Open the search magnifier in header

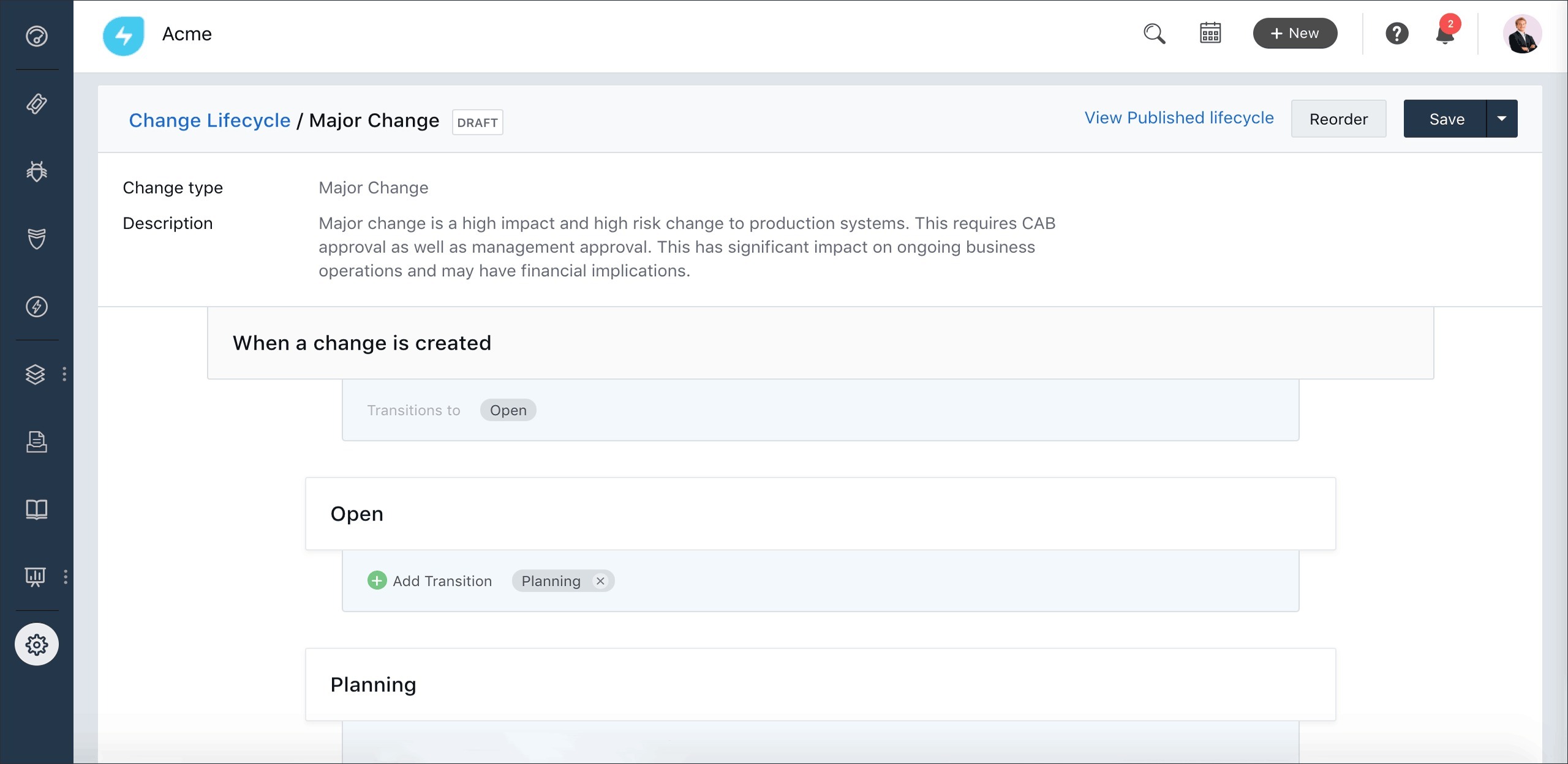[x=1155, y=34]
